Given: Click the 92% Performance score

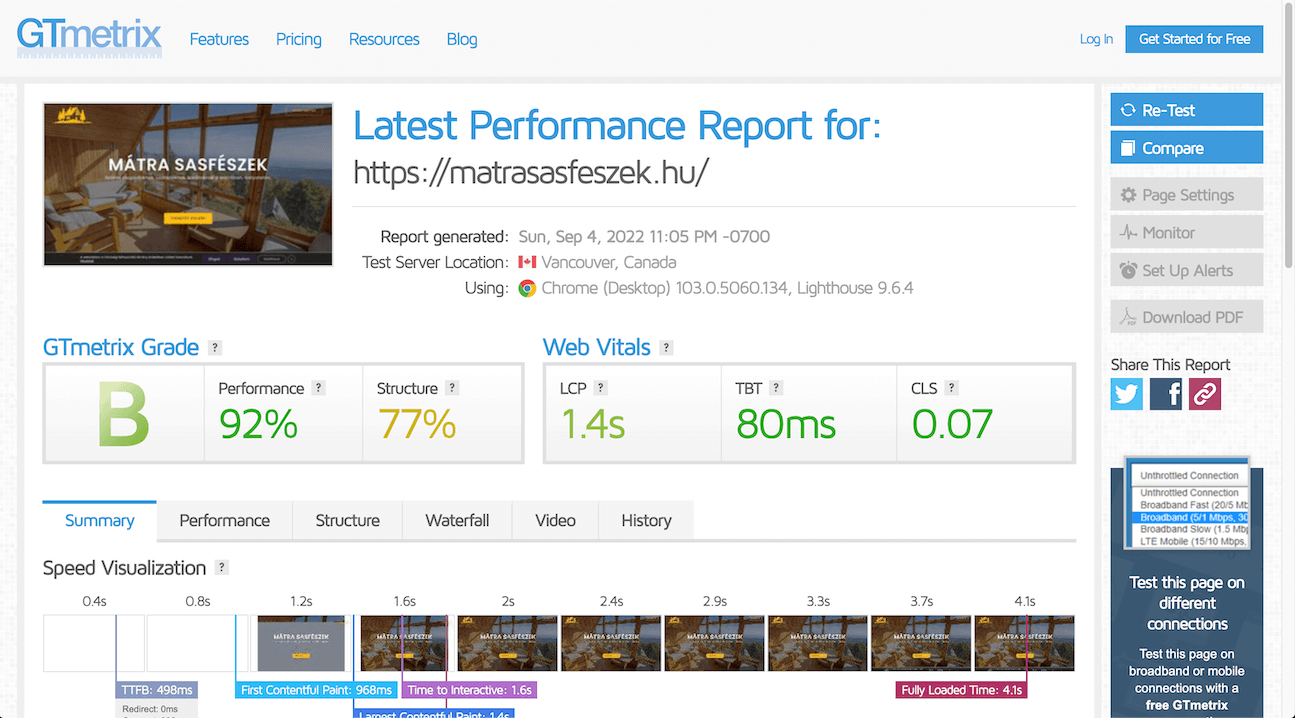Looking at the screenshot, I should [x=258, y=424].
